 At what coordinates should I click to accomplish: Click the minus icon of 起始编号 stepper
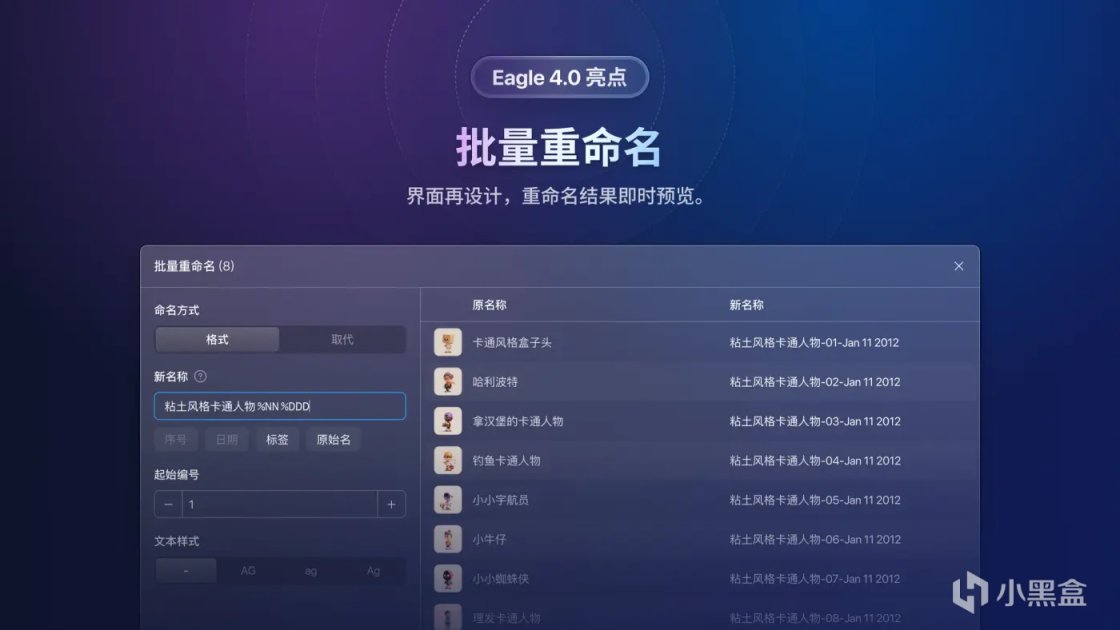[x=169, y=504]
